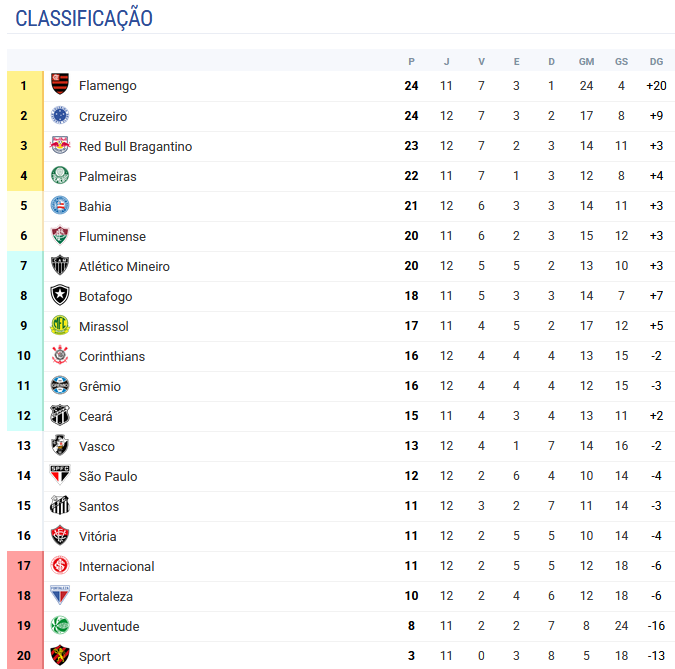Open the Juventude team name

point(109,626)
